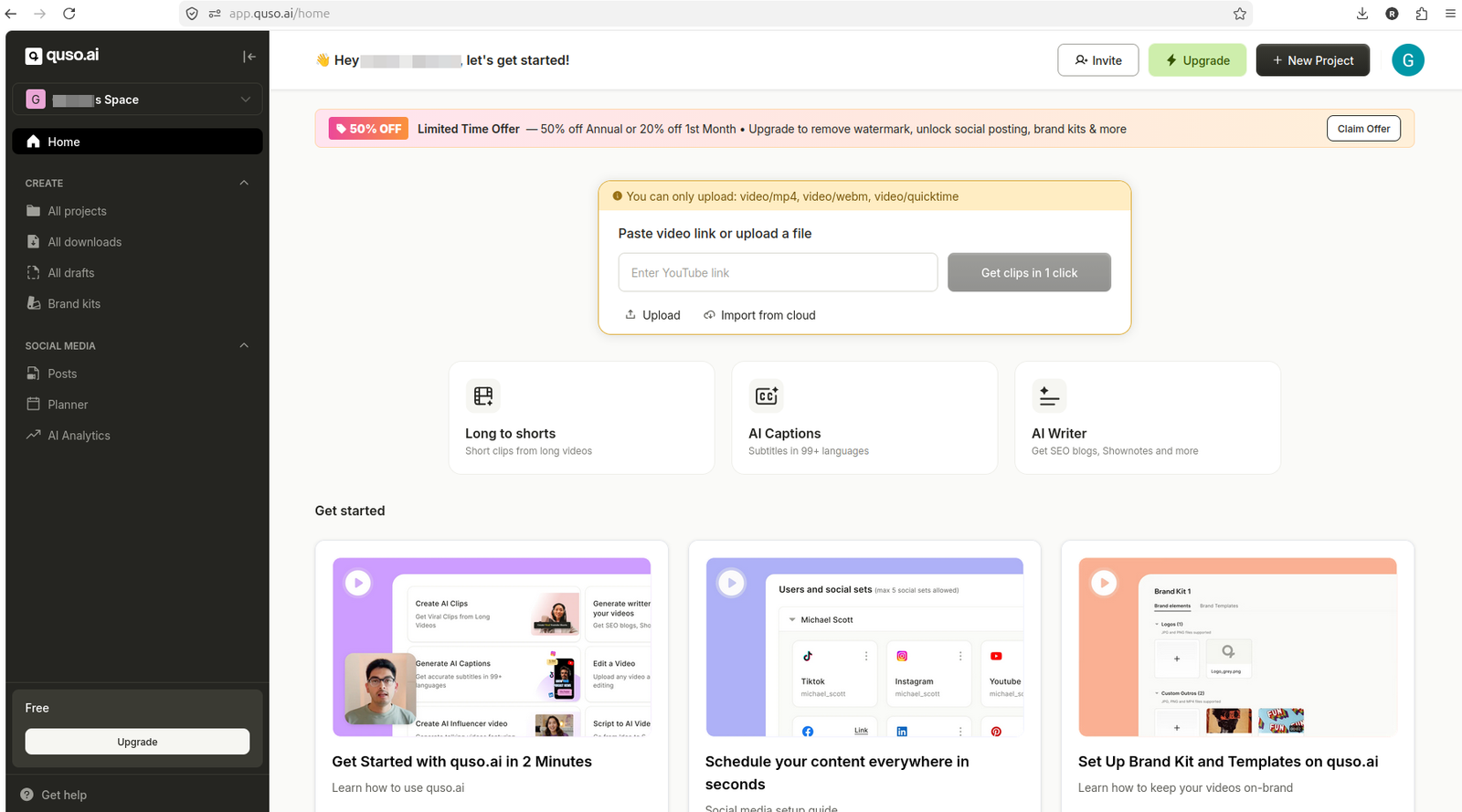Image resolution: width=1462 pixels, height=812 pixels.
Task: Click the Get help question mark icon
Action: (27, 795)
